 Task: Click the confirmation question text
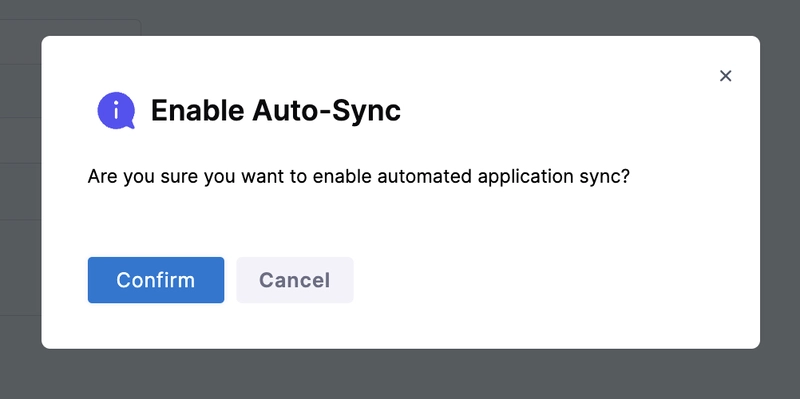pyautogui.click(x=359, y=177)
